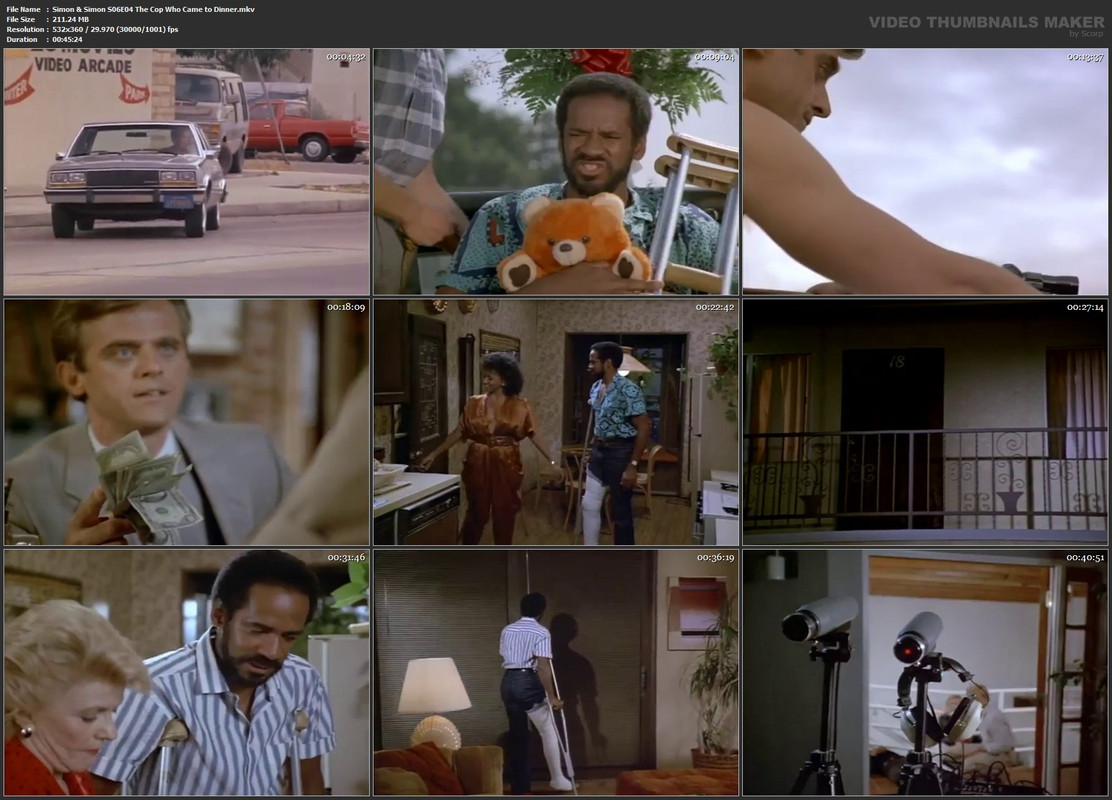Click the timestamp 00:18:09 label
The width and height of the screenshot is (1112, 800).
(346, 307)
